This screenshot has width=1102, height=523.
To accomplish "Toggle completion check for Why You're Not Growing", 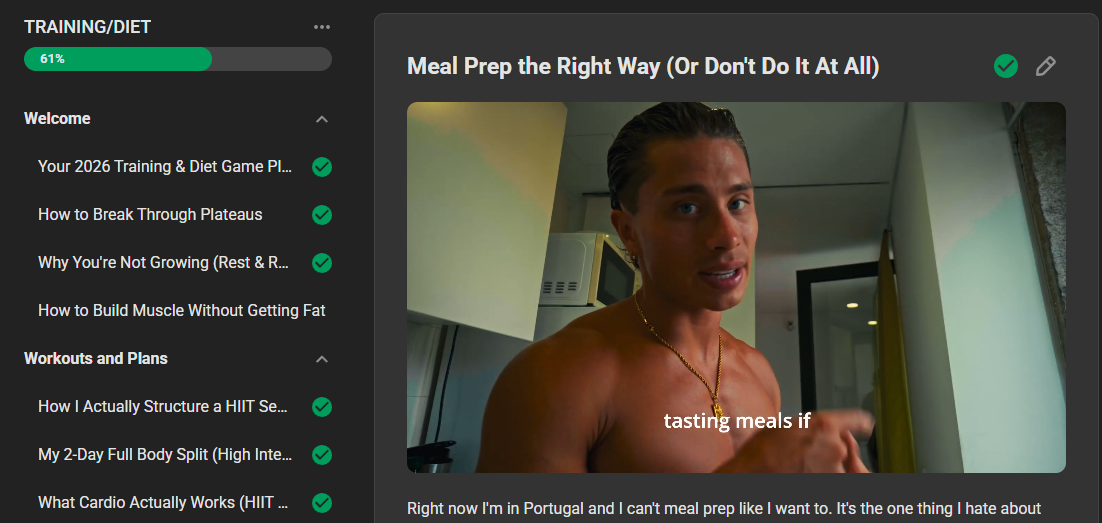I will 322,263.
